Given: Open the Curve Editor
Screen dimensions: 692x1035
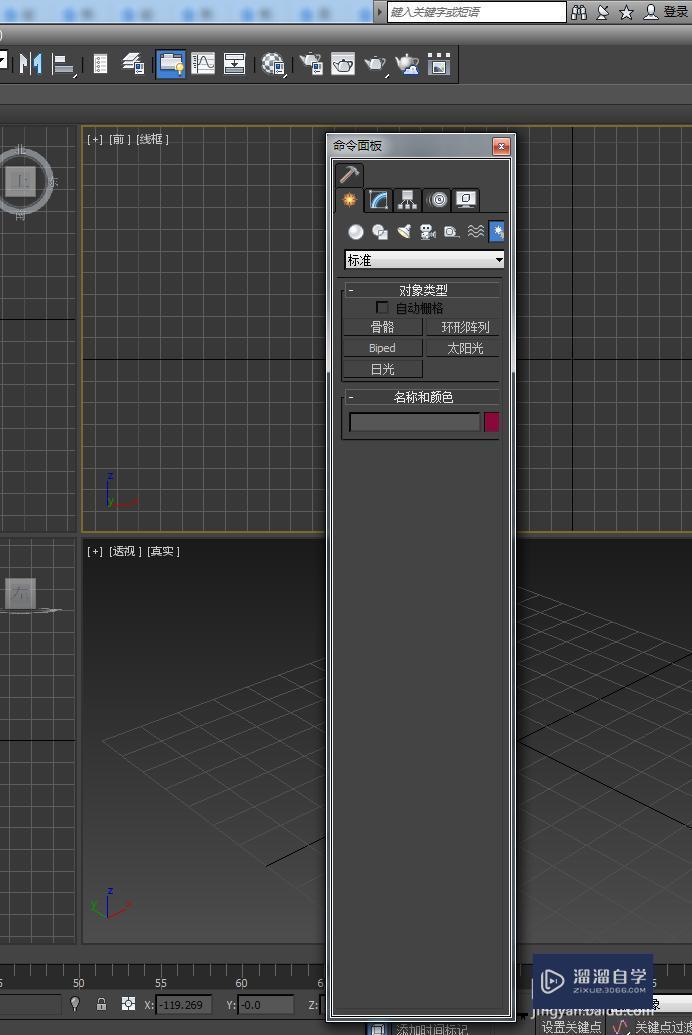Looking at the screenshot, I should point(203,64).
